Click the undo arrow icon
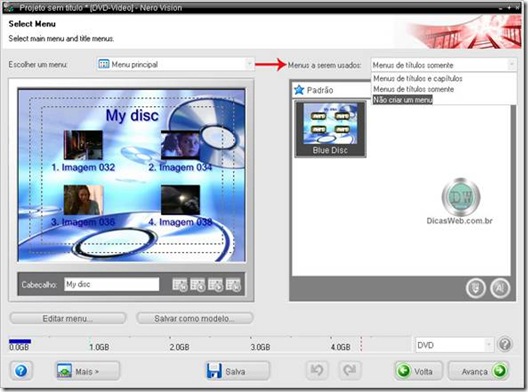This screenshot has height=392, width=528. click(317, 371)
